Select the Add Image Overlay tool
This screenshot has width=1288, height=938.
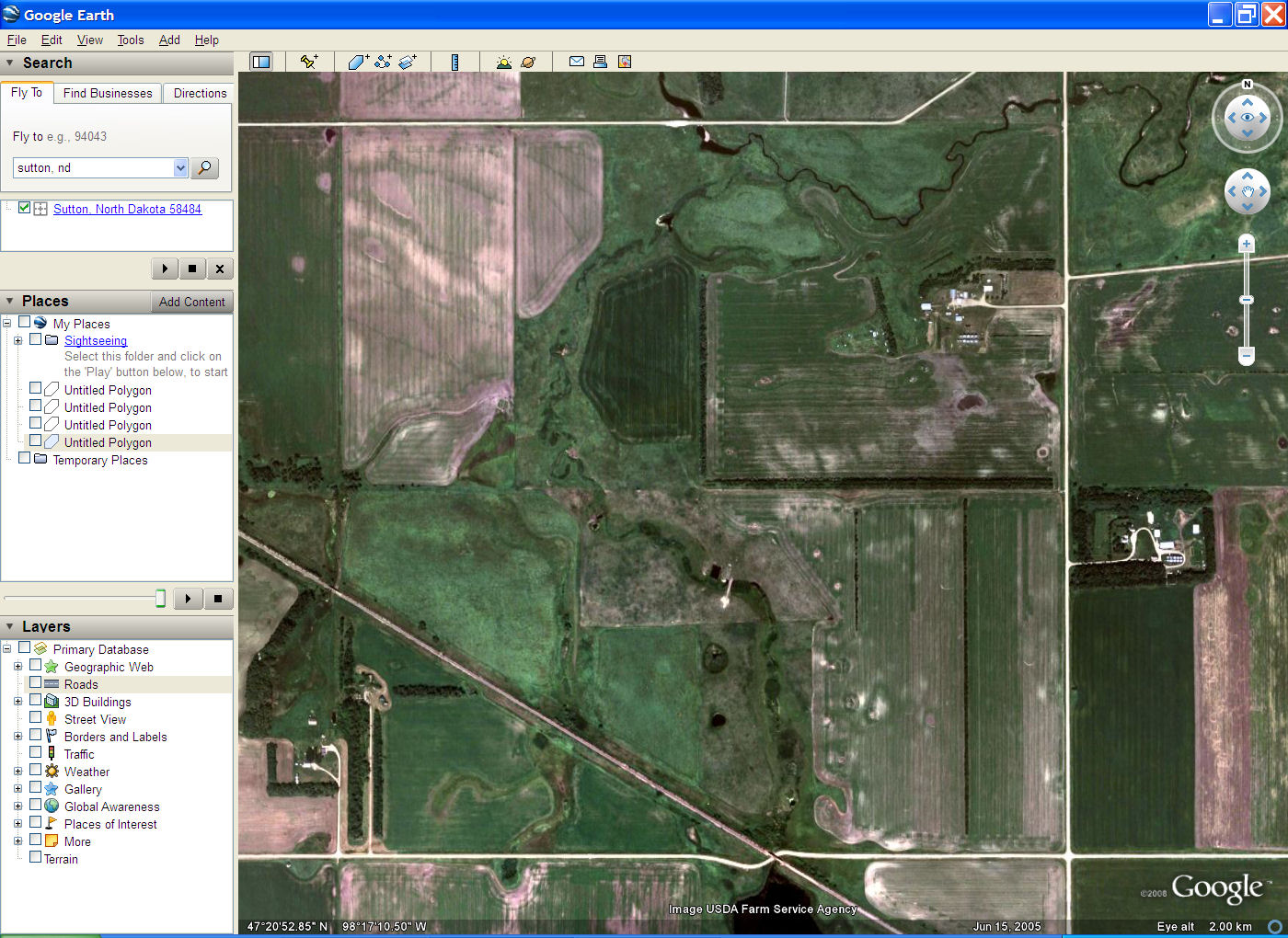click(x=408, y=62)
